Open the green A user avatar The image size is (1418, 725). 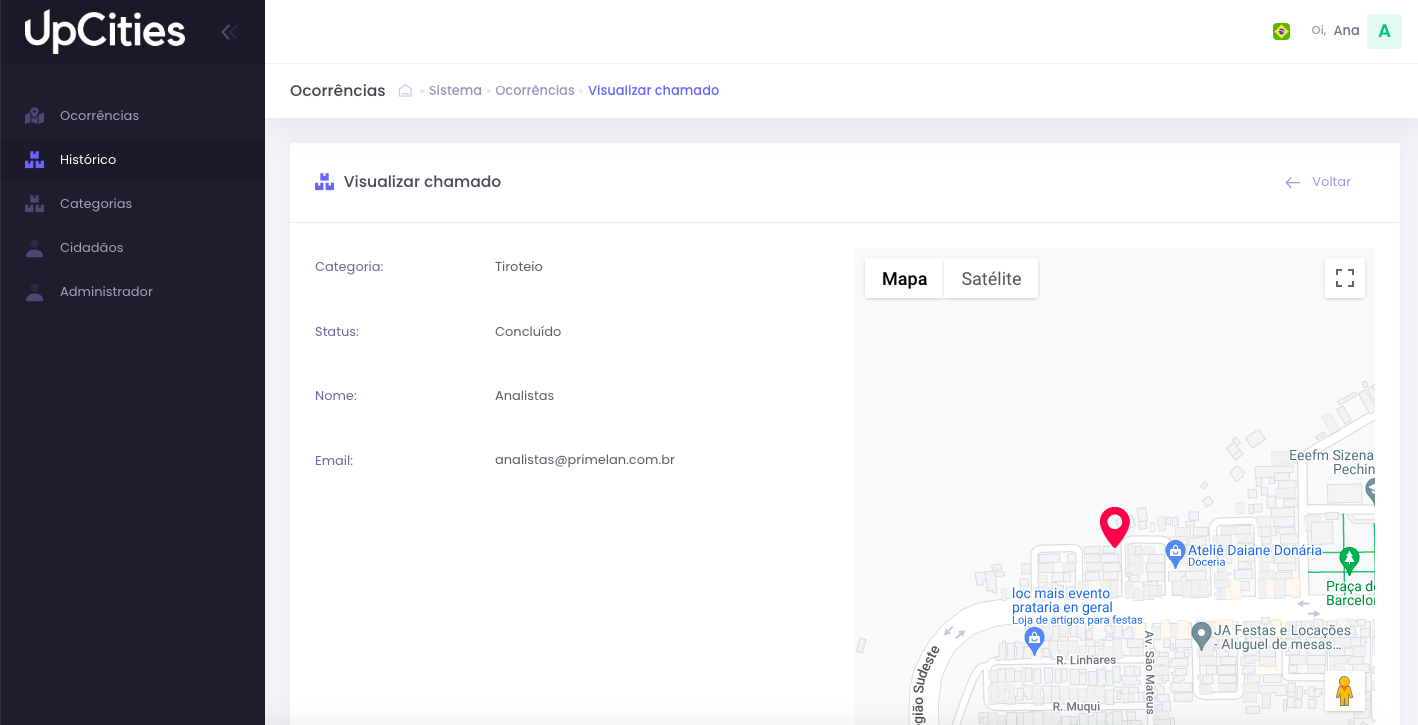[x=1384, y=31]
